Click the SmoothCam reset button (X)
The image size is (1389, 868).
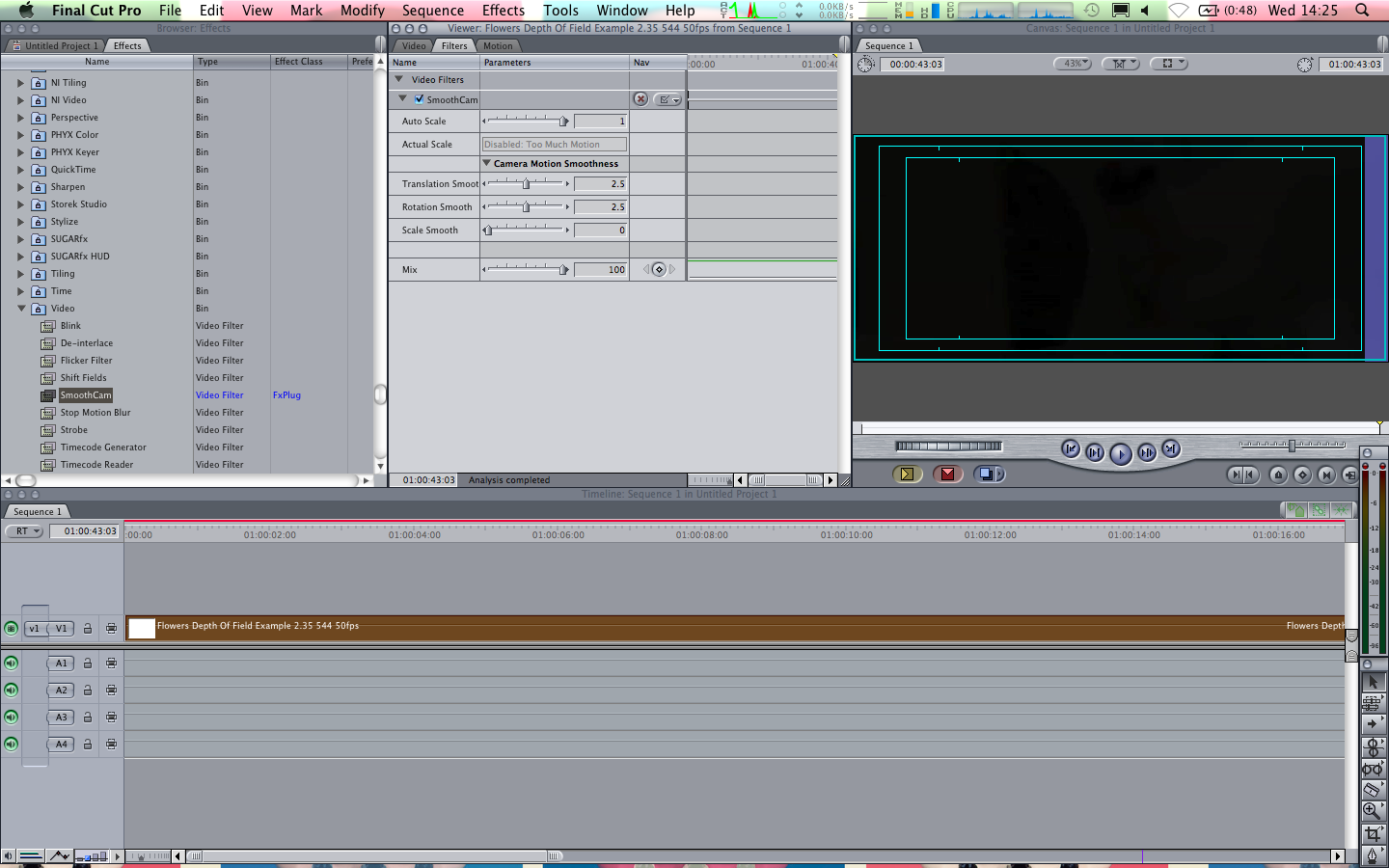[x=640, y=99]
